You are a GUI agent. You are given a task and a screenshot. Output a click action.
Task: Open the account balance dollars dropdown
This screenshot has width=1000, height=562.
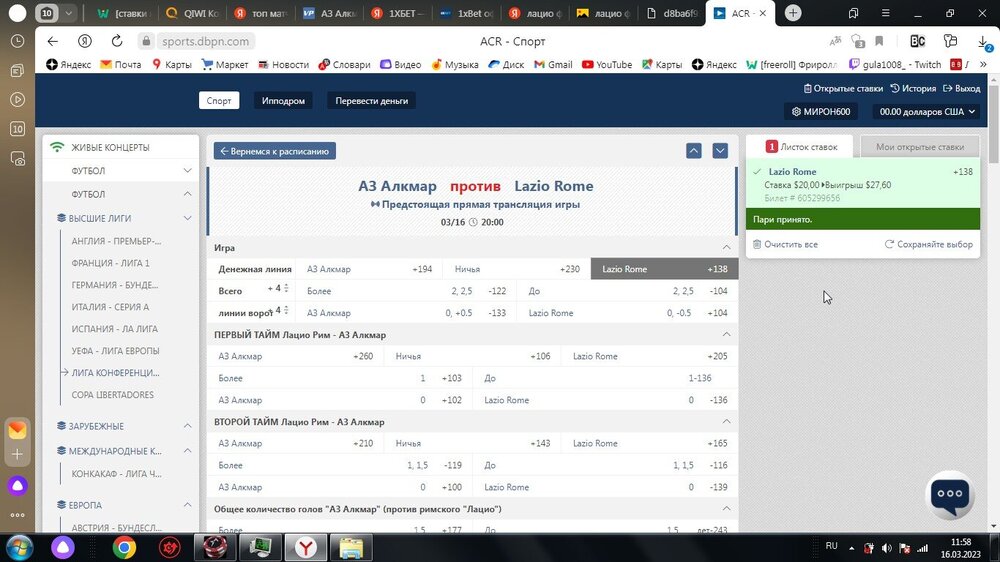[x=926, y=112]
